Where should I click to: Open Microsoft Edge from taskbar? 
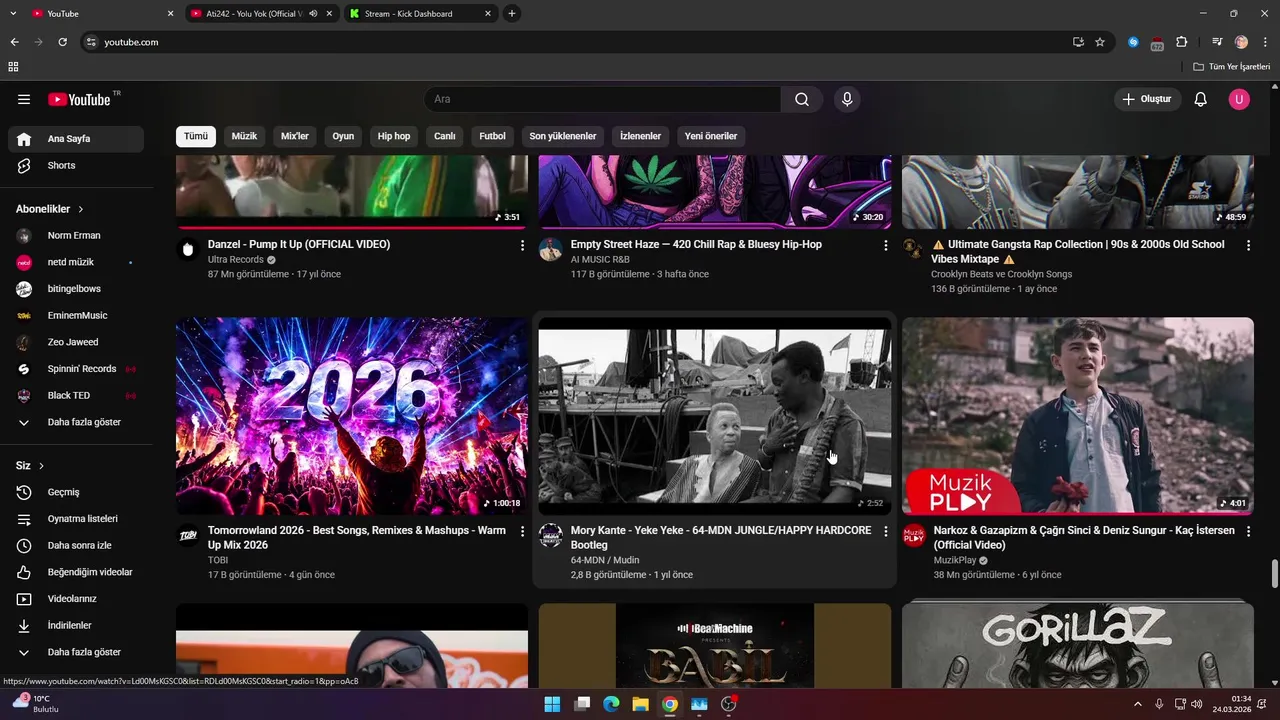[x=611, y=704]
